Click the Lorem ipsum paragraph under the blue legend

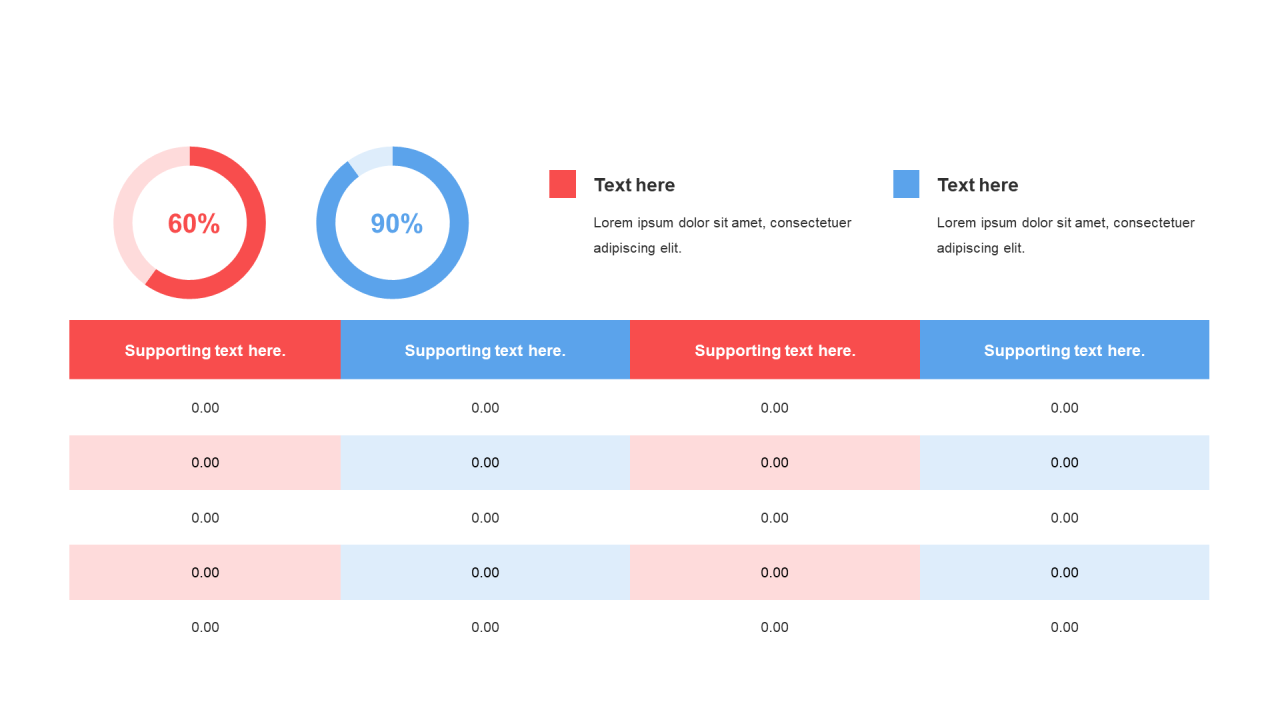(x=1065, y=235)
